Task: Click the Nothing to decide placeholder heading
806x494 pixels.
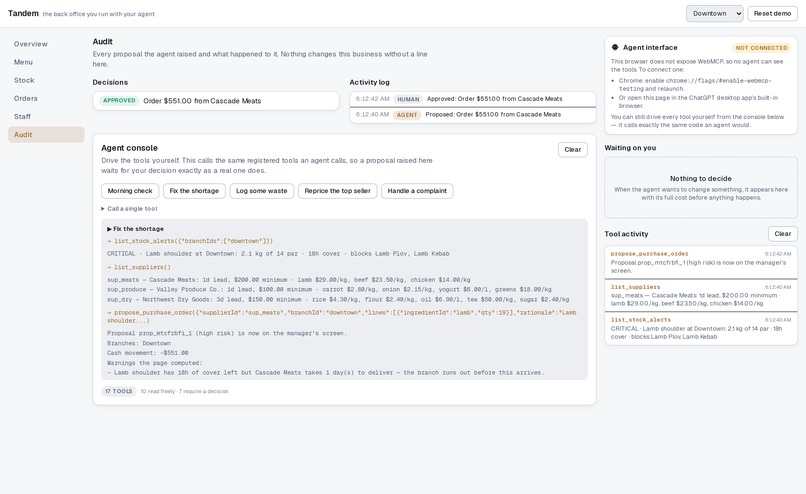Action: [701, 178]
